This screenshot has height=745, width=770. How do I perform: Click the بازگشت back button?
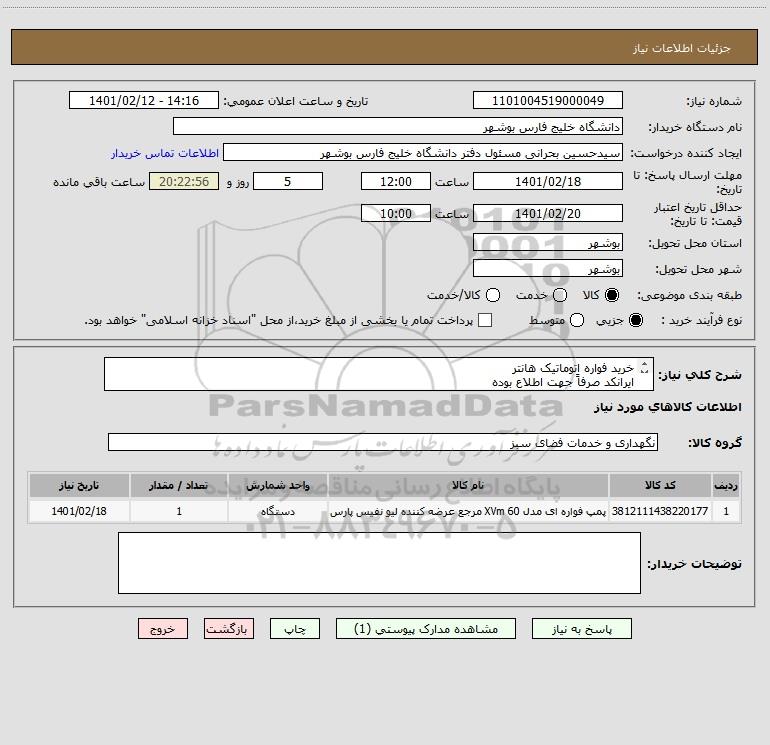pyautogui.click(x=229, y=629)
